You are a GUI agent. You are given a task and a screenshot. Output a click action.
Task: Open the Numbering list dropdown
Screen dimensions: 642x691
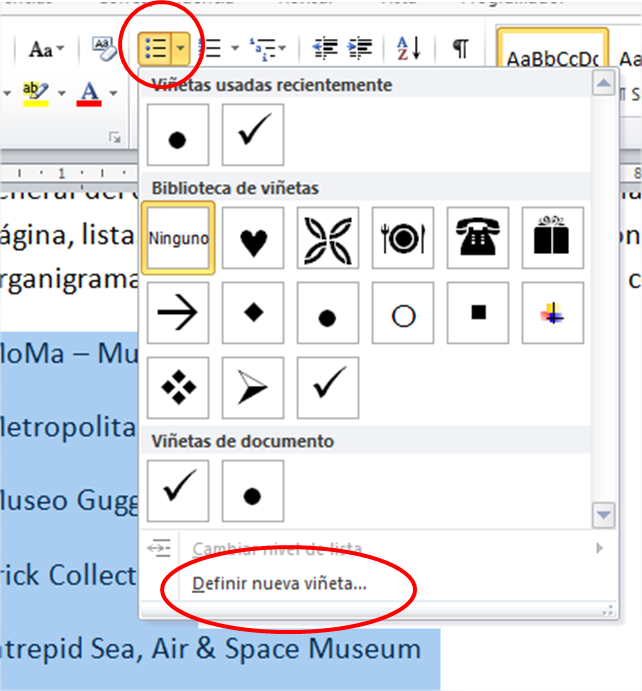(x=234, y=47)
